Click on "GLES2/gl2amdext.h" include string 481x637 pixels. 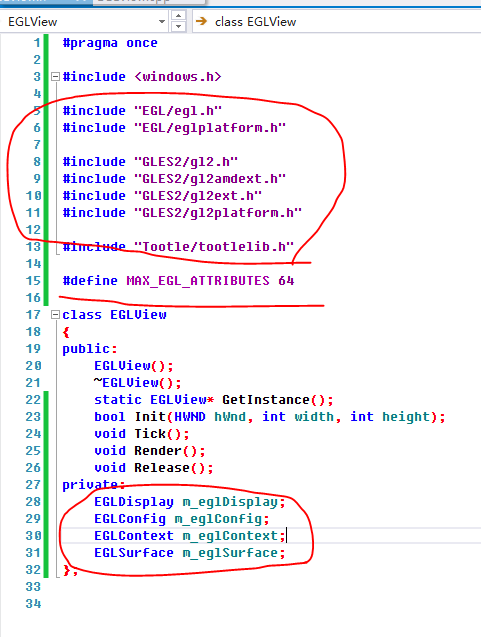[x=210, y=179]
